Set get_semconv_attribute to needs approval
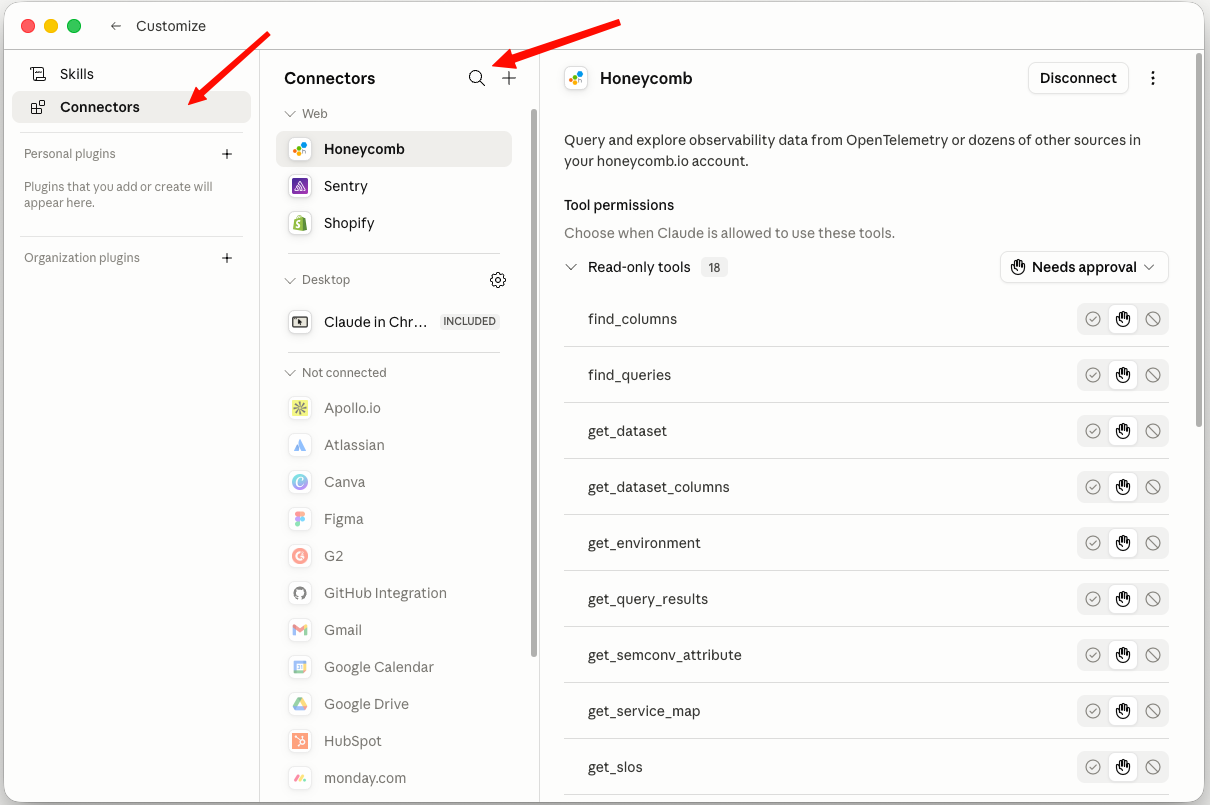The width and height of the screenshot is (1210, 805). [x=1123, y=655]
